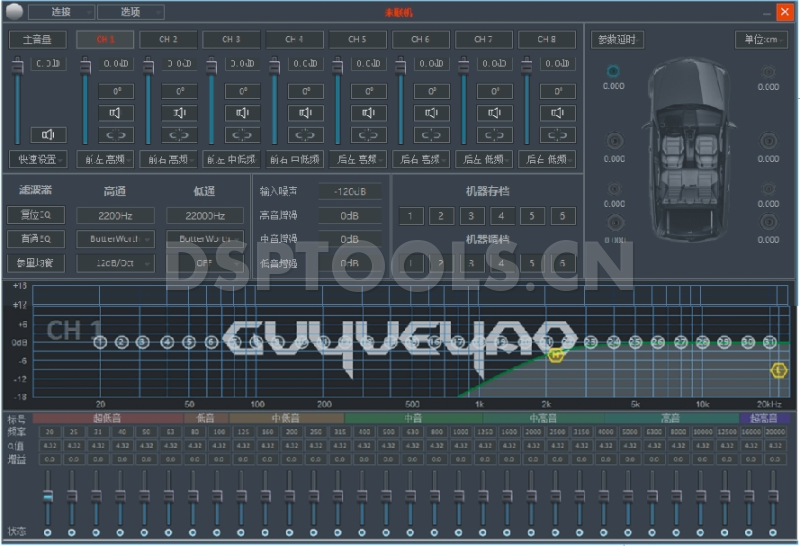Click the 输入噪声 -120dB field

click(350, 191)
